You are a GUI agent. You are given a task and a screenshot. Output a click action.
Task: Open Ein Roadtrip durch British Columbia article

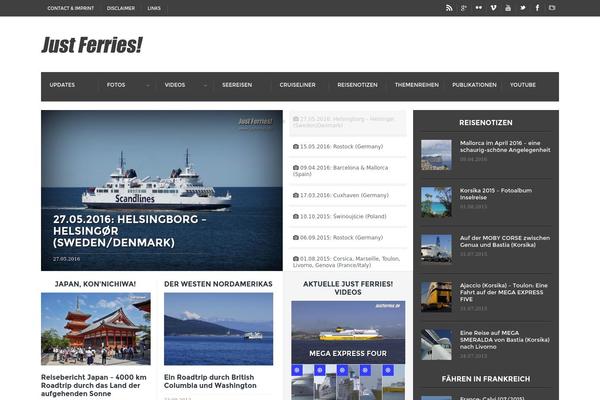(x=210, y=381)
